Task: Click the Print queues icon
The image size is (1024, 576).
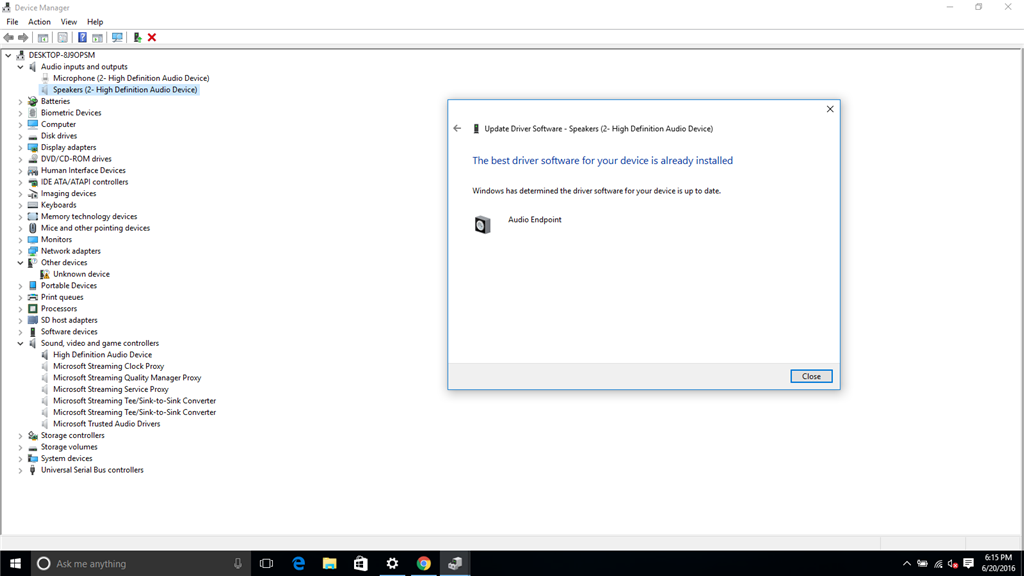Action: click(33, 297)
